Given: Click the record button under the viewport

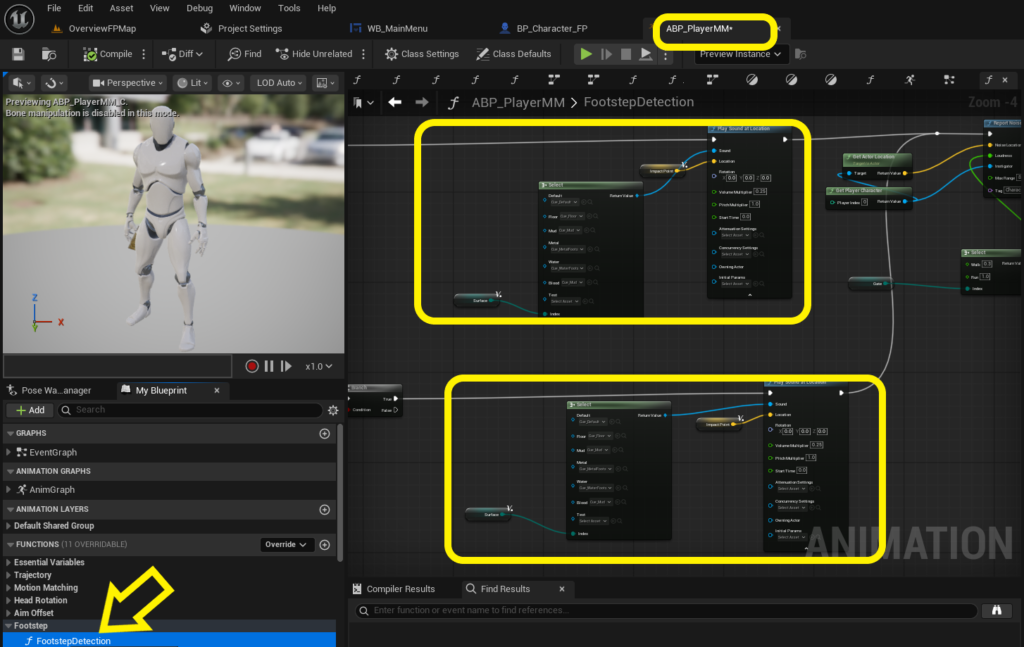Looking at the screenshot, I should 251,366.
